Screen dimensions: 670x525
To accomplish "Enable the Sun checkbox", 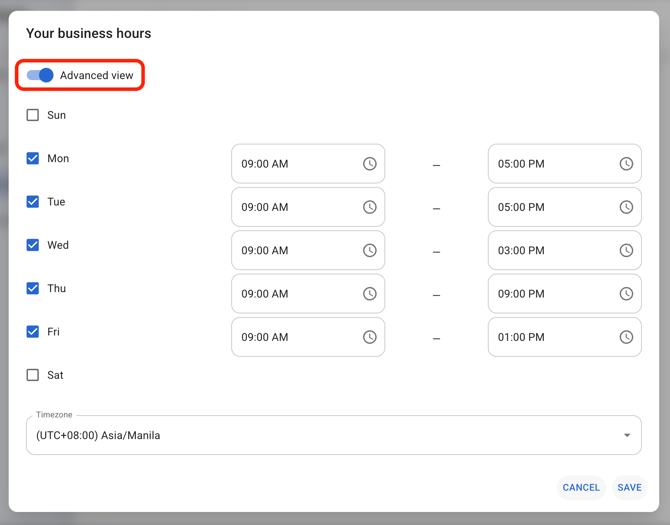I will pyautogui.click(x=33, y=115).
